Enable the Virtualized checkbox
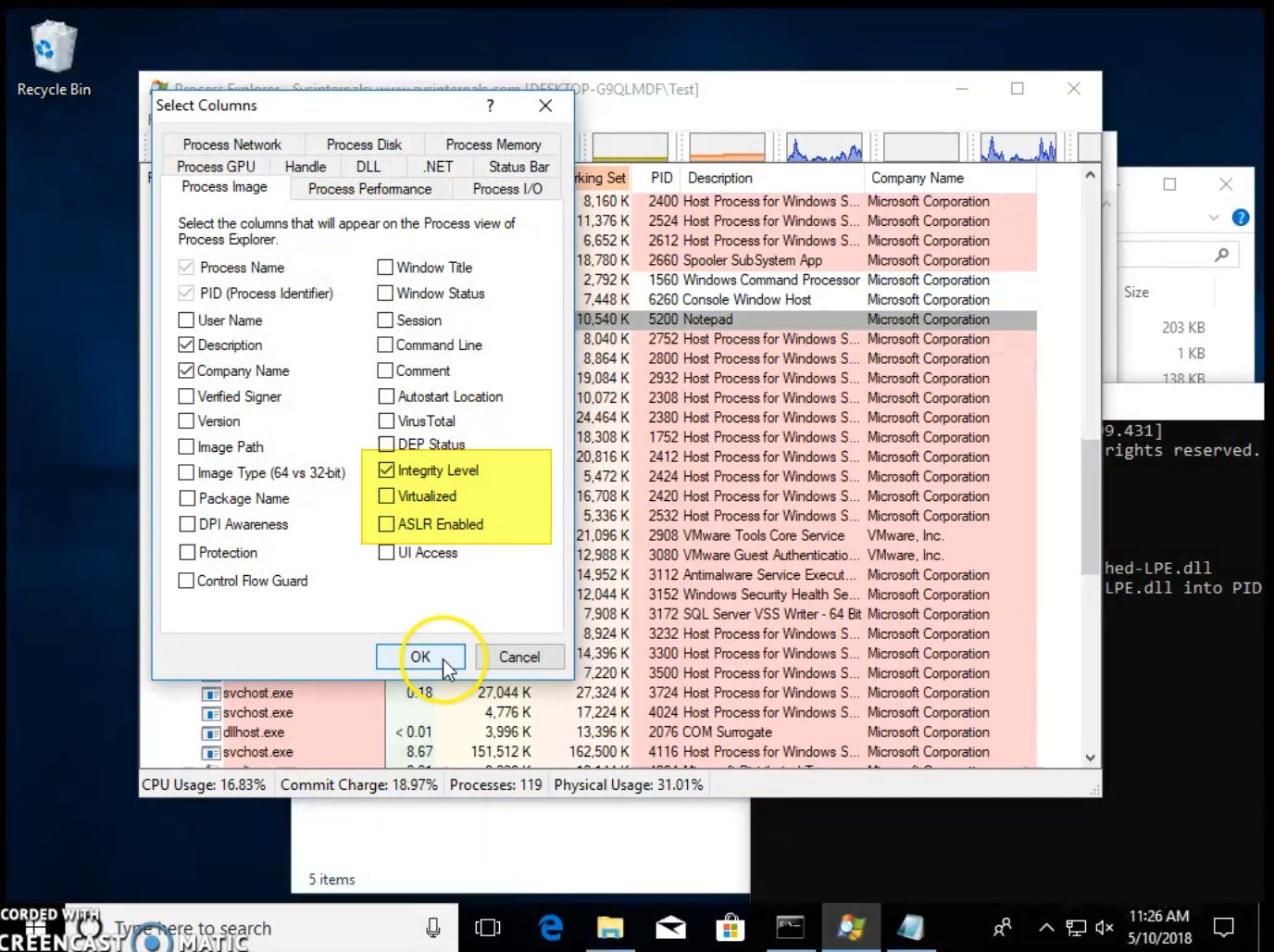Image resolution: width=1274 pixels, height=952 pixels. (386, 495)
